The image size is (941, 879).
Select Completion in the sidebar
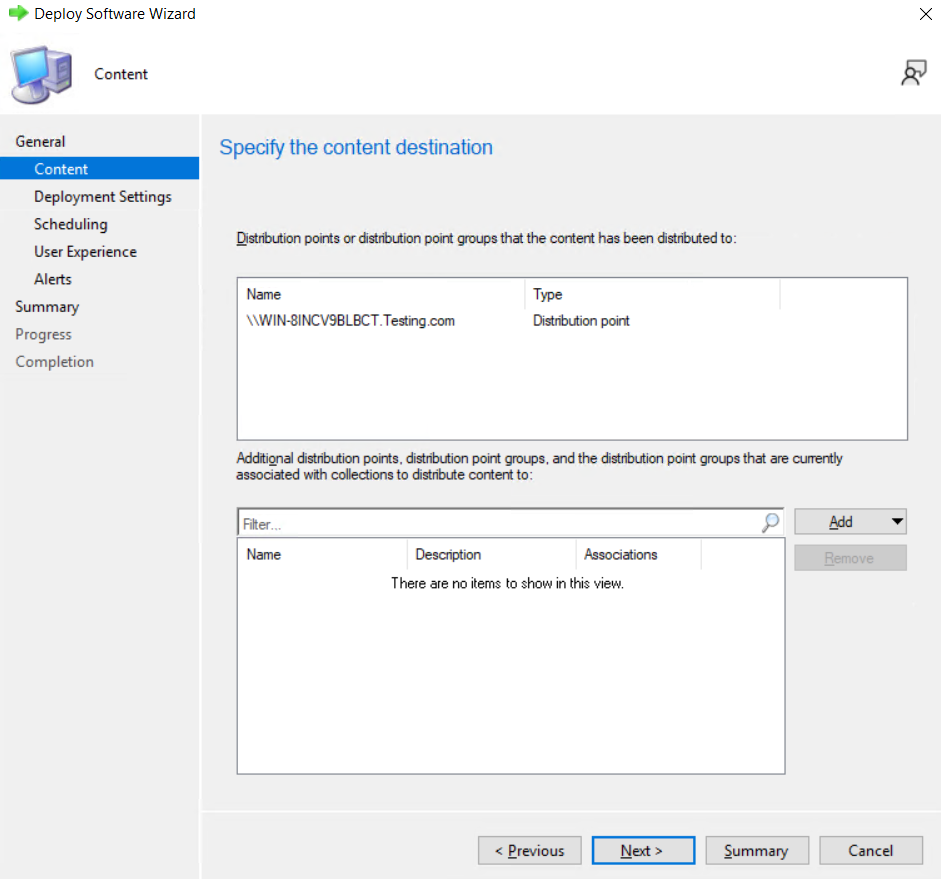[x=55, y=362]
